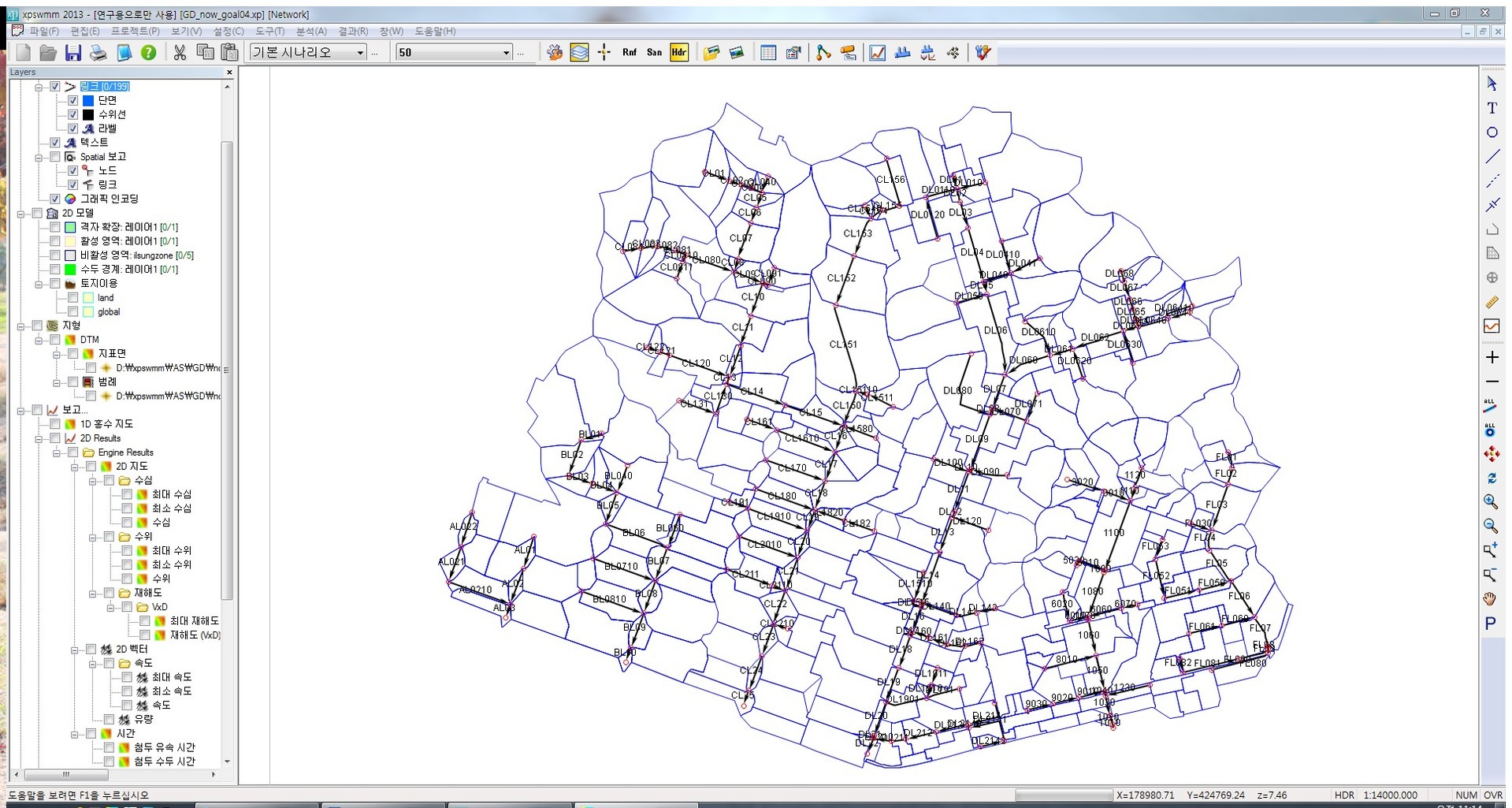Image resolution: width=1512 pixels, height=808 pixels.
Task: Click the P tool icon on right toolbar
Action: coord(1490,624)
